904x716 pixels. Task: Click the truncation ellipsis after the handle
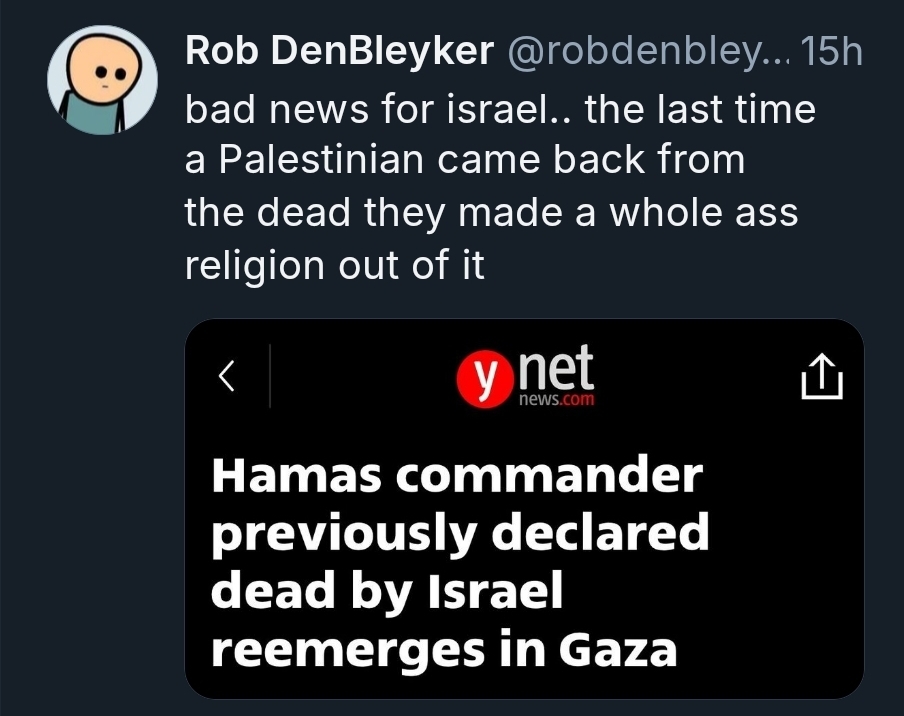pyautogui.click(x=776, y=54)
